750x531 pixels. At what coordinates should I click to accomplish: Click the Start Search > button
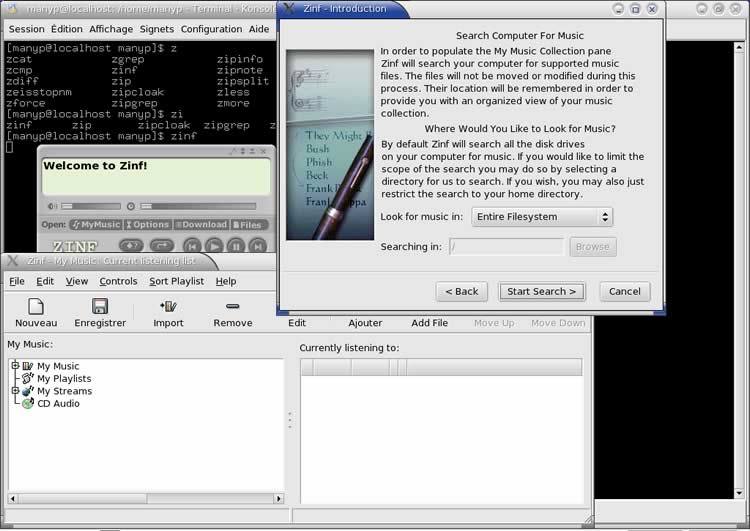coord(541,291)
